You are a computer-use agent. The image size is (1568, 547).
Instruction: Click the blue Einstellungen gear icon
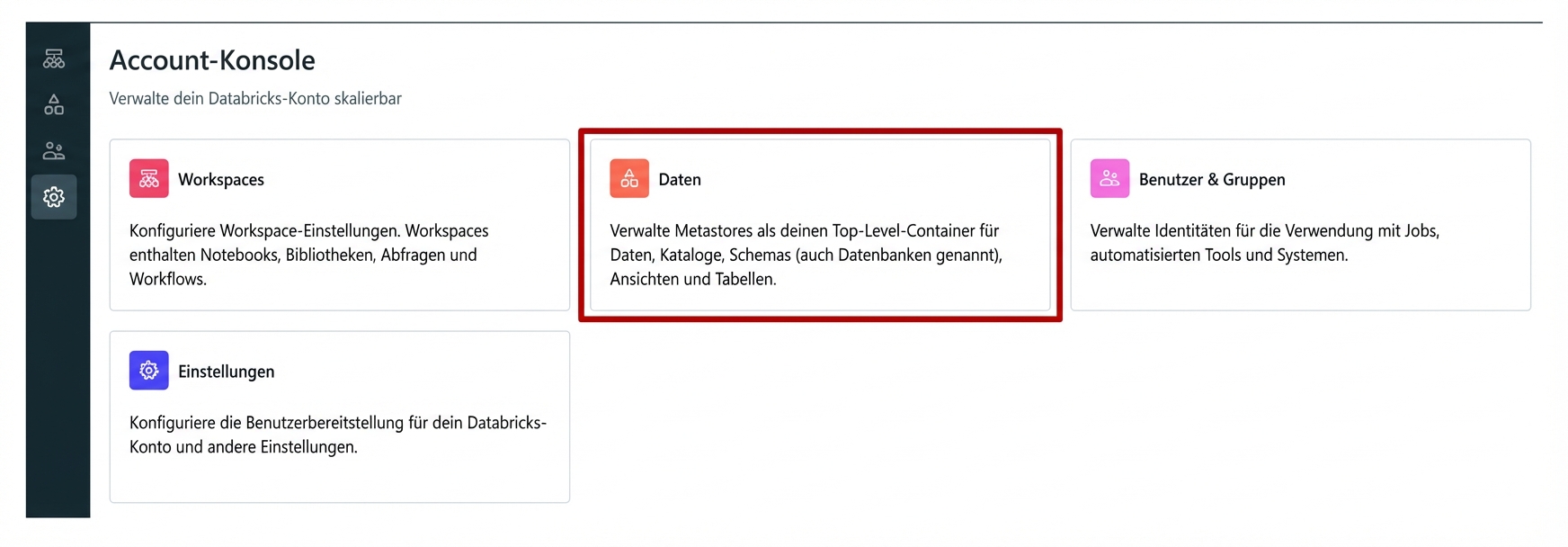click(149, 370)
